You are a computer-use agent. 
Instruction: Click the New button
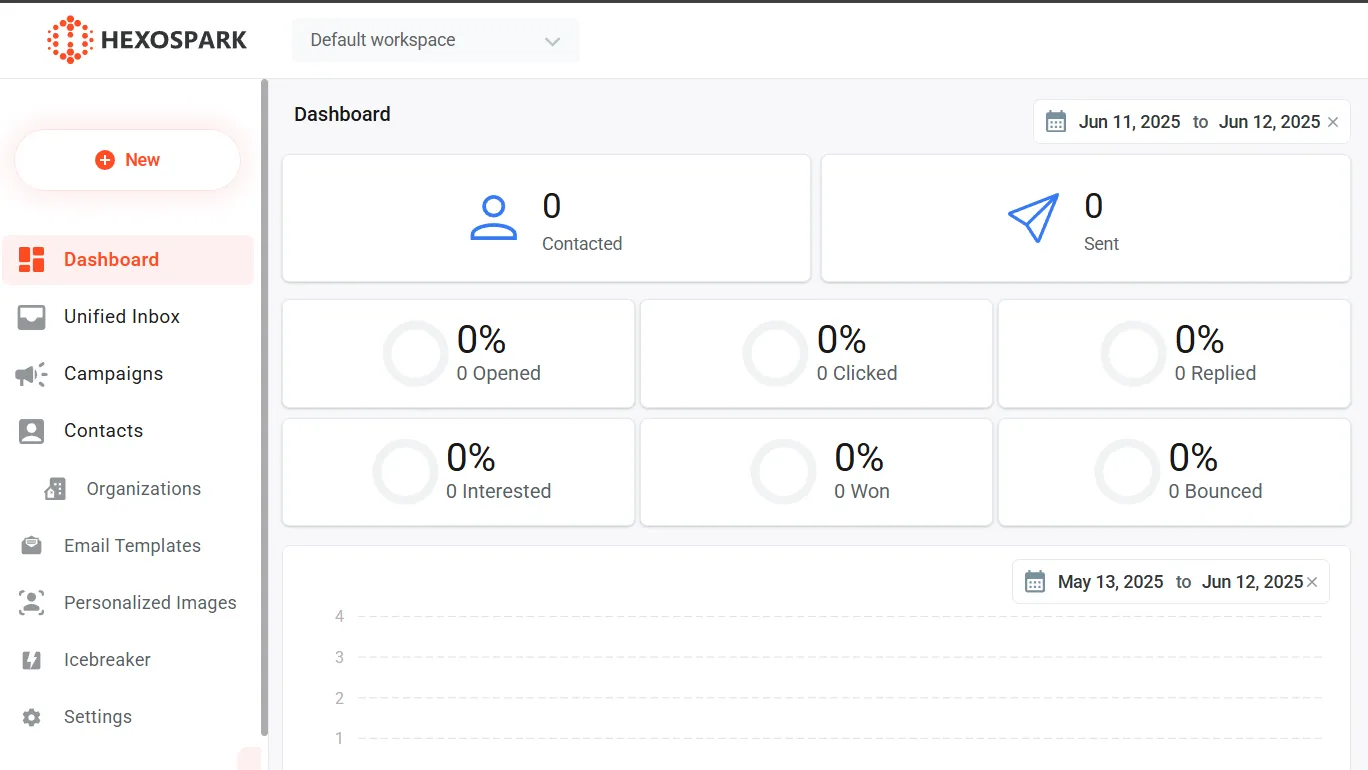(128, 160)
